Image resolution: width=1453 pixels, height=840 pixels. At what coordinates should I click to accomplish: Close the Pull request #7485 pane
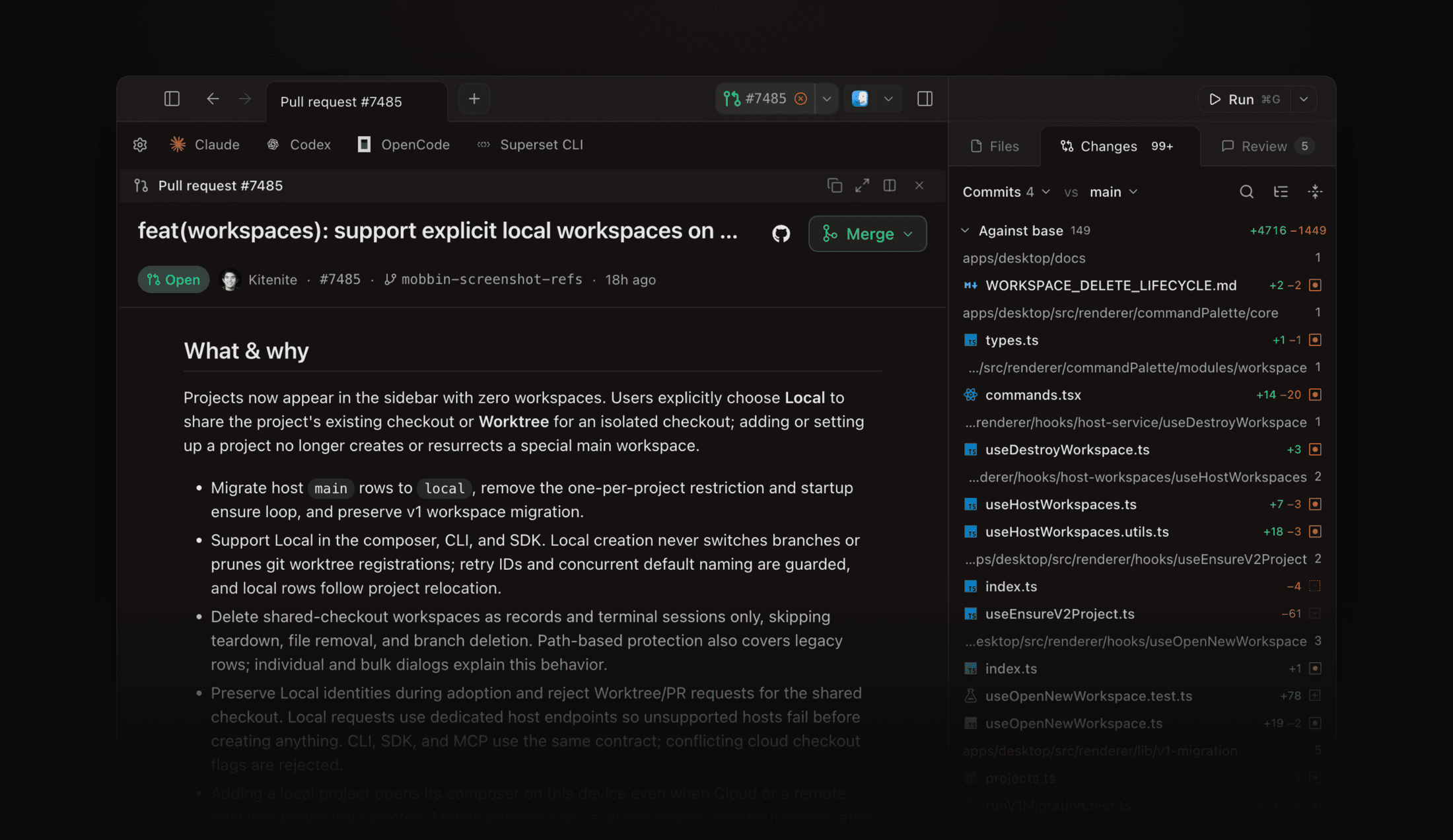click(919, 186)
